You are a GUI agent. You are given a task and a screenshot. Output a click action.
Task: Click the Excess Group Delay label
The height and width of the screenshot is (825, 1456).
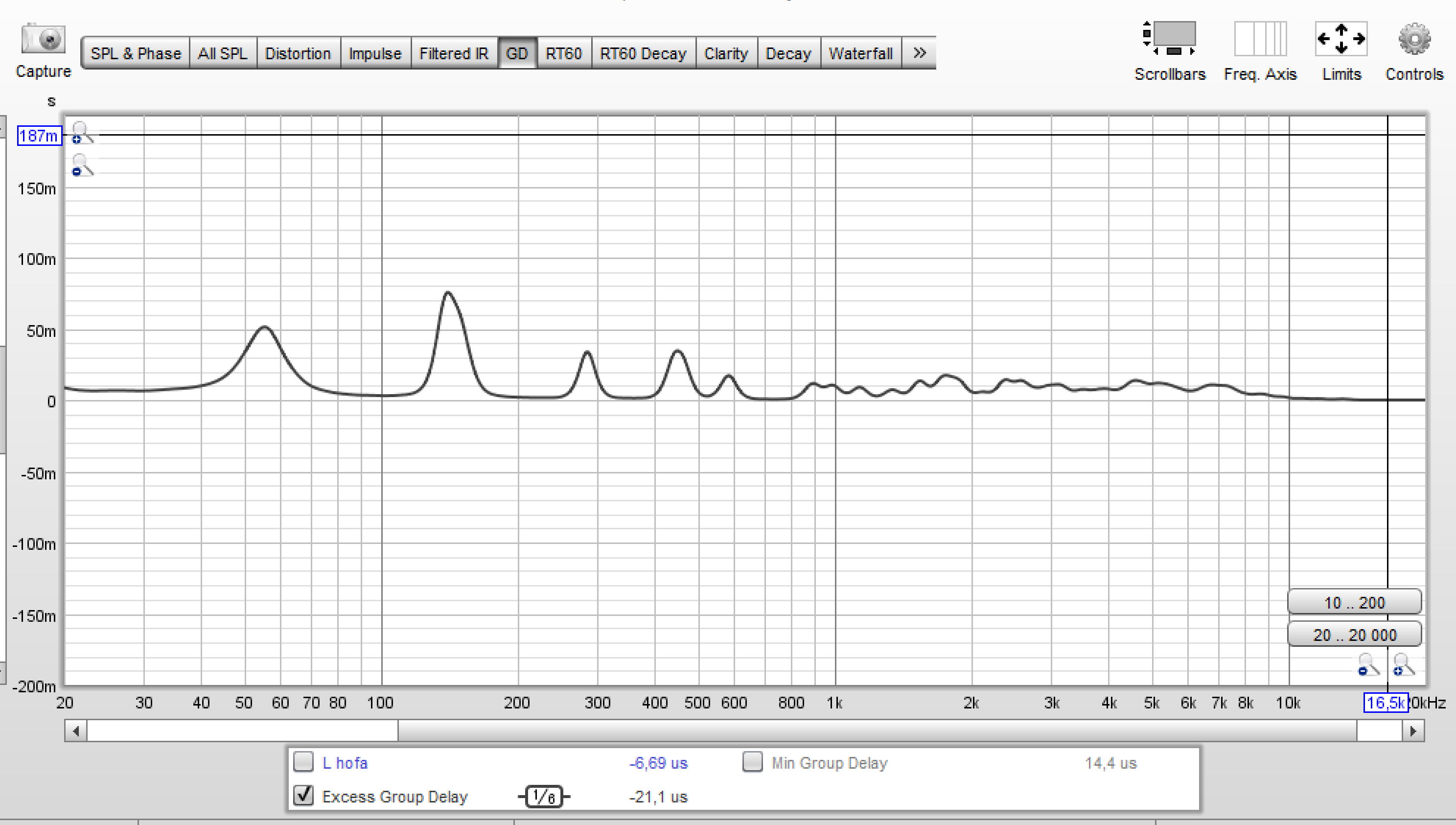click(x=395, y=797)
